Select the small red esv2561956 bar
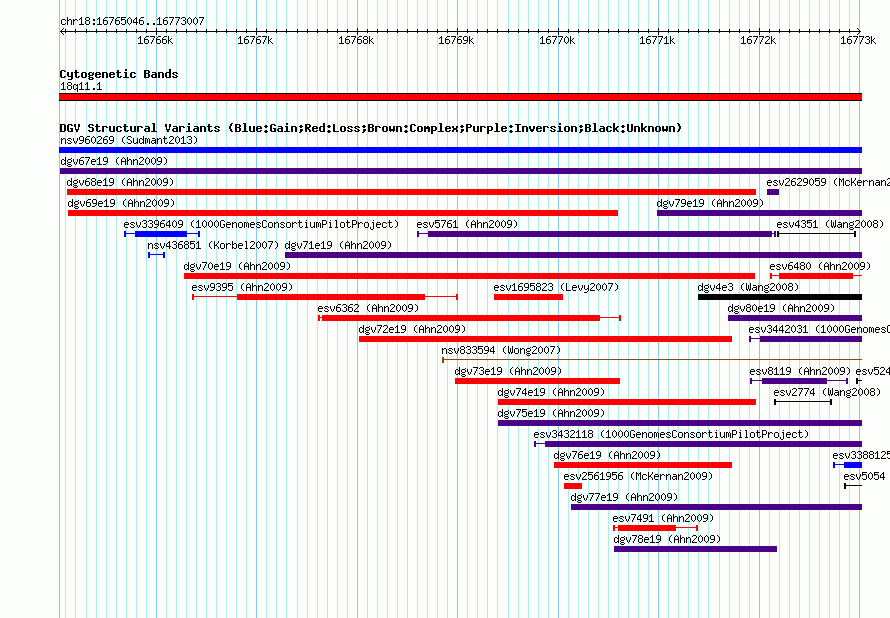890x618 pixels. pyautogui.click(x=573, y=486)
